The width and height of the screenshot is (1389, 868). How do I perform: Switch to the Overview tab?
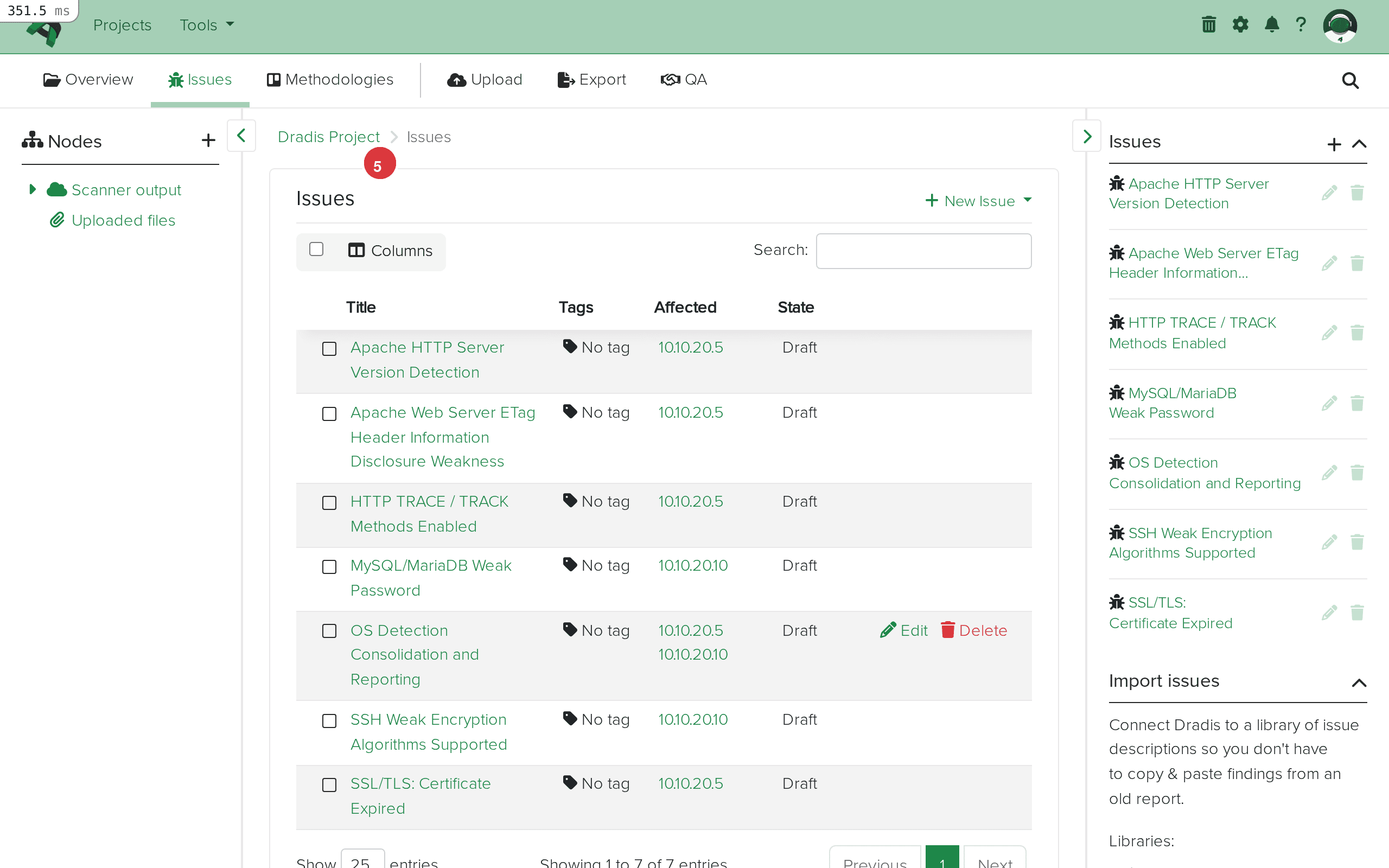[88, 80]
